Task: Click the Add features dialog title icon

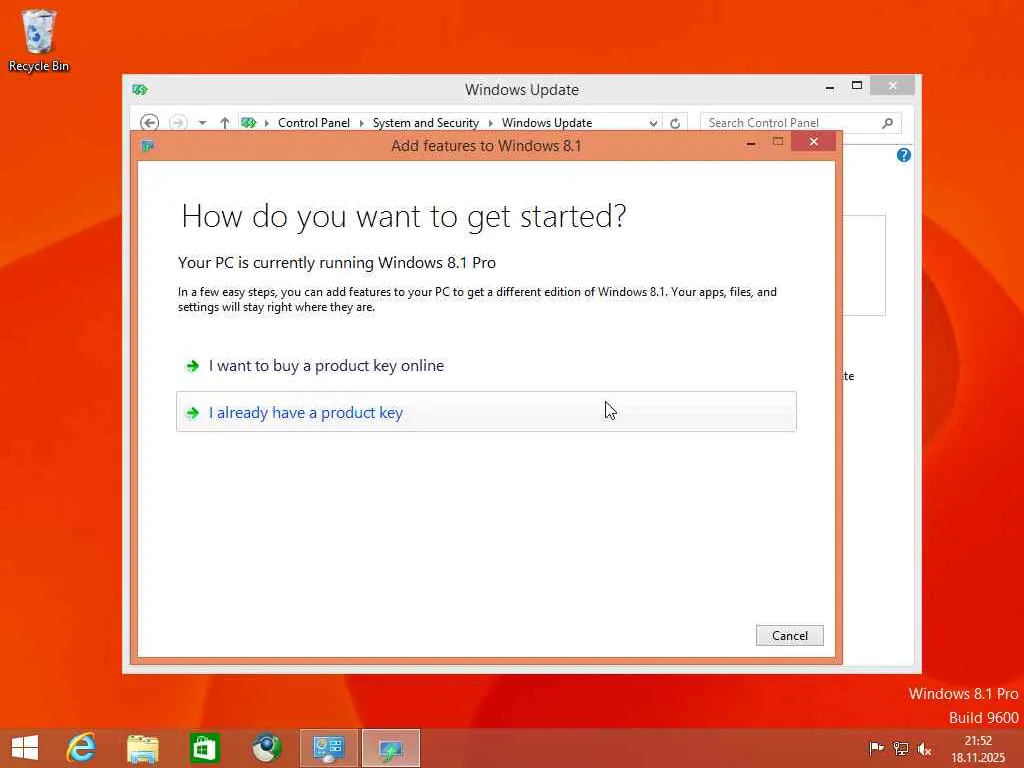Action: (x=148, y=146)
